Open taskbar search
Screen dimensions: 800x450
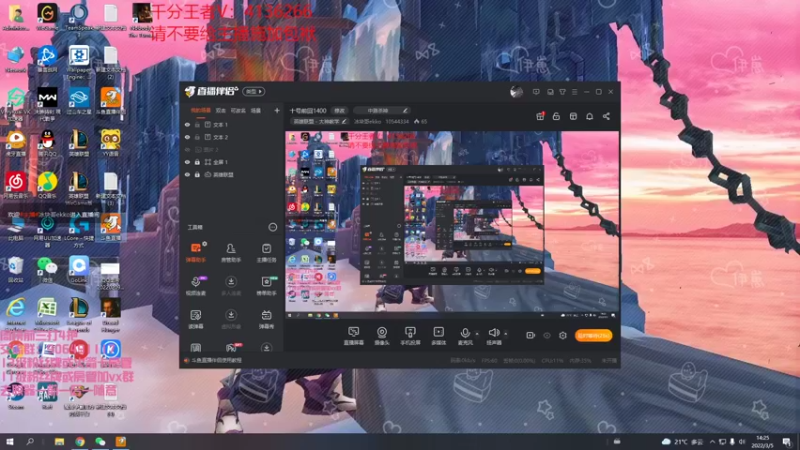pyautogui.click(x=30, y=441)
